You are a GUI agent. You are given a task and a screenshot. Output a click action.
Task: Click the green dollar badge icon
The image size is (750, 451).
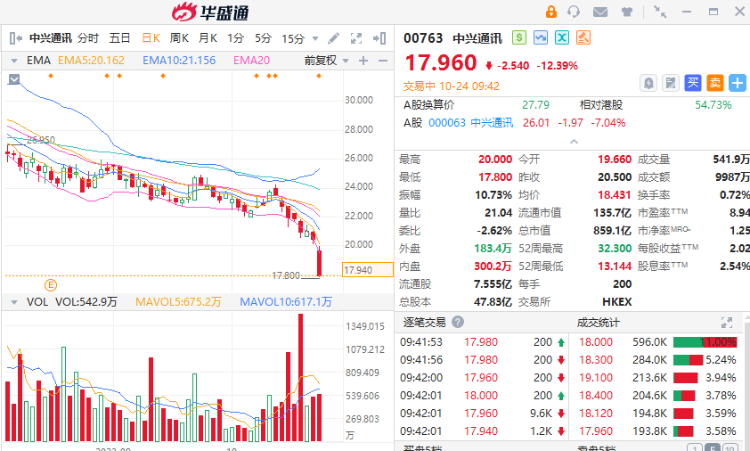519,37
